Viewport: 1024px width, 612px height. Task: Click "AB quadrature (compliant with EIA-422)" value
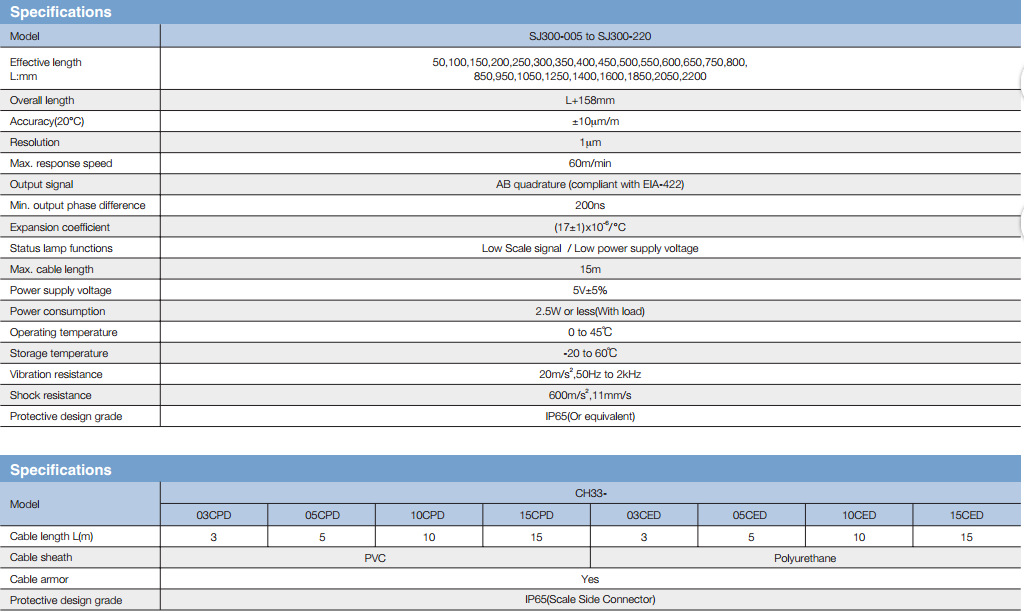pyautogui.click(x=590, y=184)
